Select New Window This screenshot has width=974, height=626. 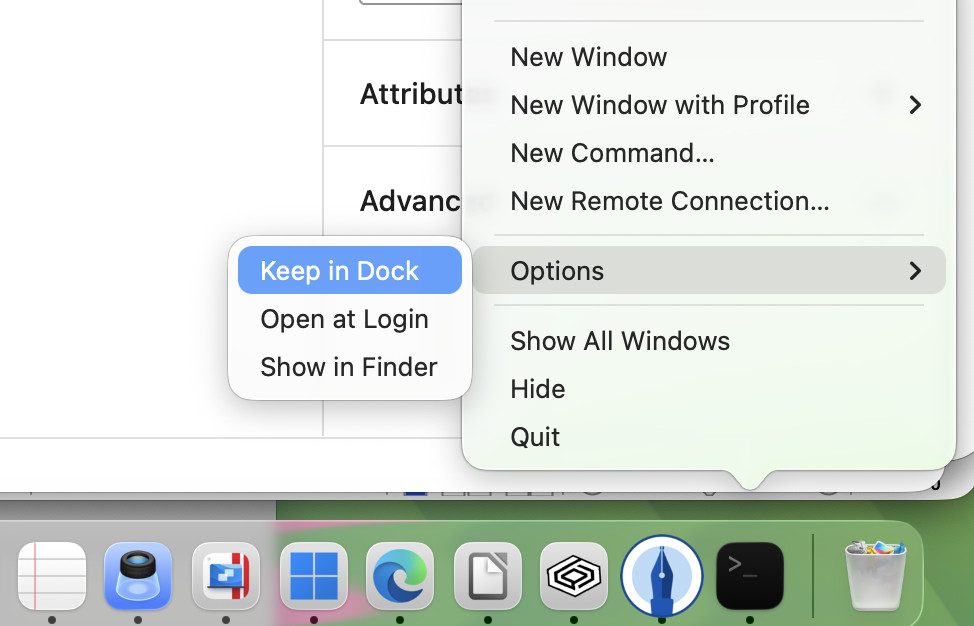click(588, 57)
